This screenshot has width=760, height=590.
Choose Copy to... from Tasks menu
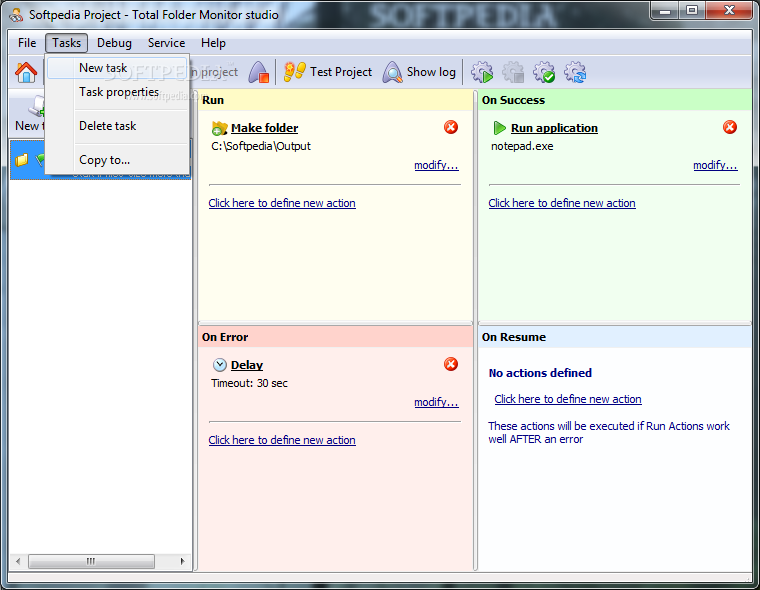tap(117, 160)
